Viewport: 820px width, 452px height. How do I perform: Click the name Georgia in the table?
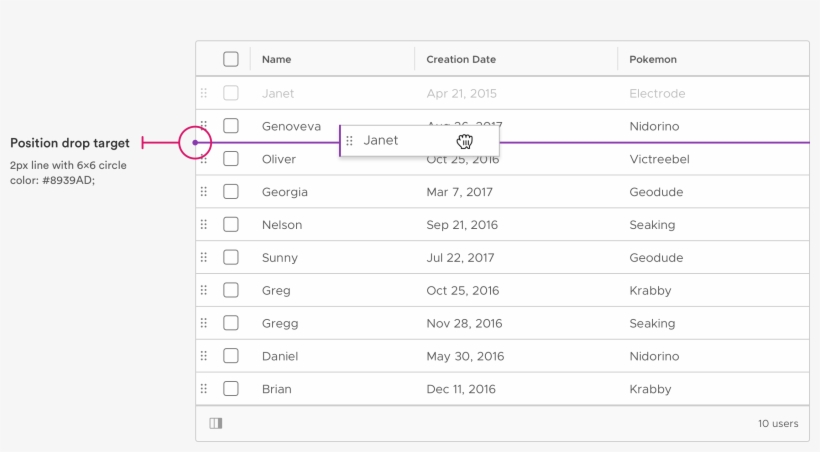point(284,192)
